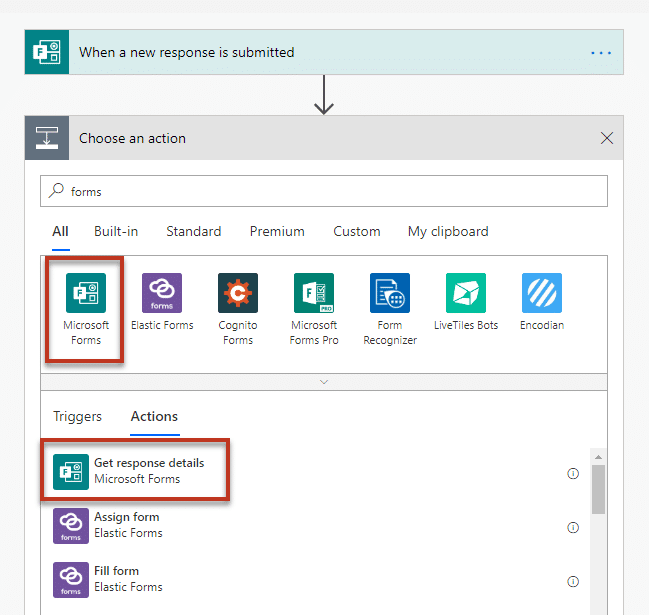The image size is (649, 615).
Task: Open info for Fill form action
Action: [x=573, y=581]
